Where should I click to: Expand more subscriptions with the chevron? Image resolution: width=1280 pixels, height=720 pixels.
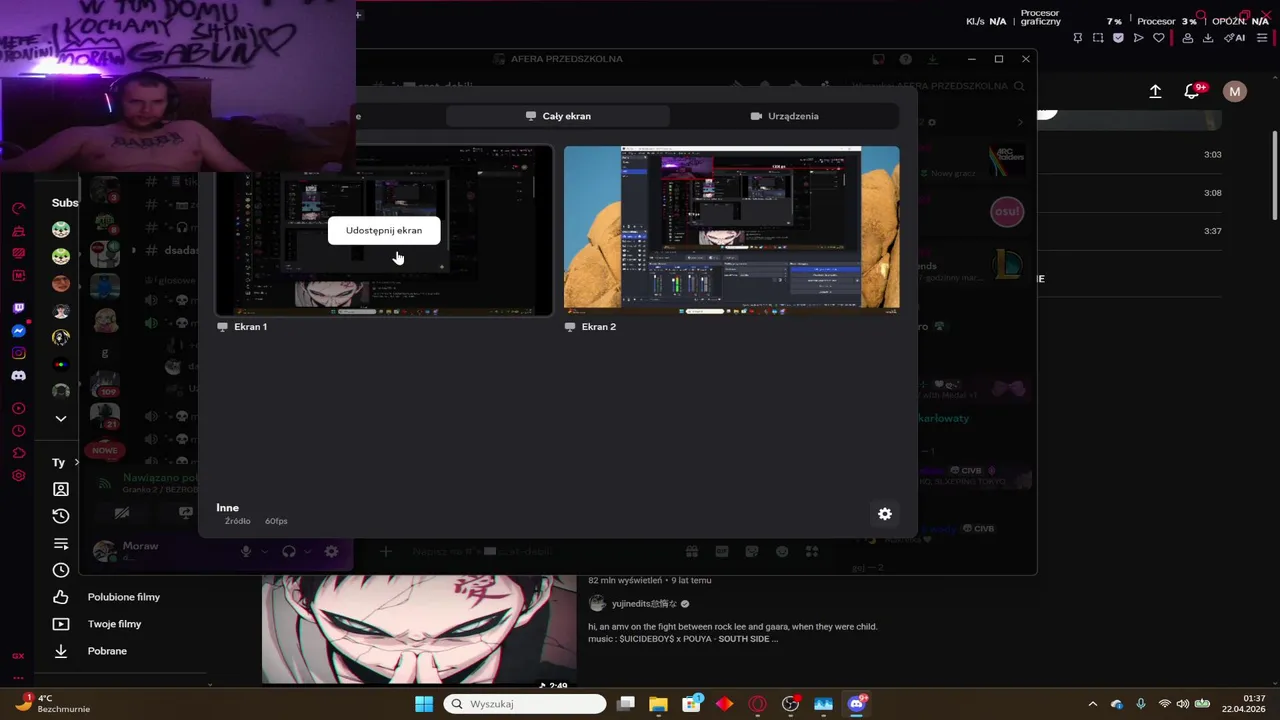coord(61,419)
